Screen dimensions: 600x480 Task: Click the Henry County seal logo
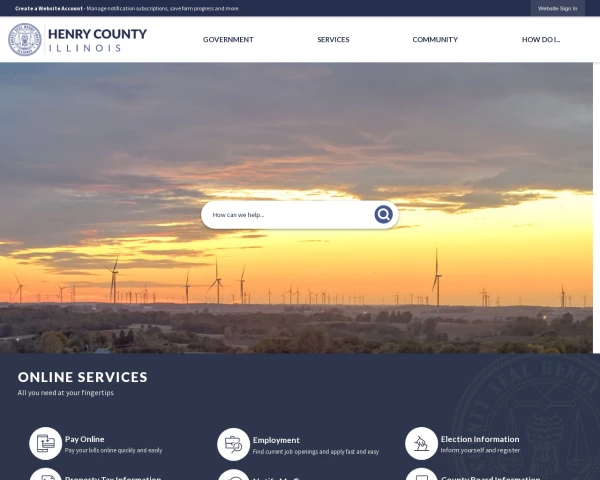[25, 39]
